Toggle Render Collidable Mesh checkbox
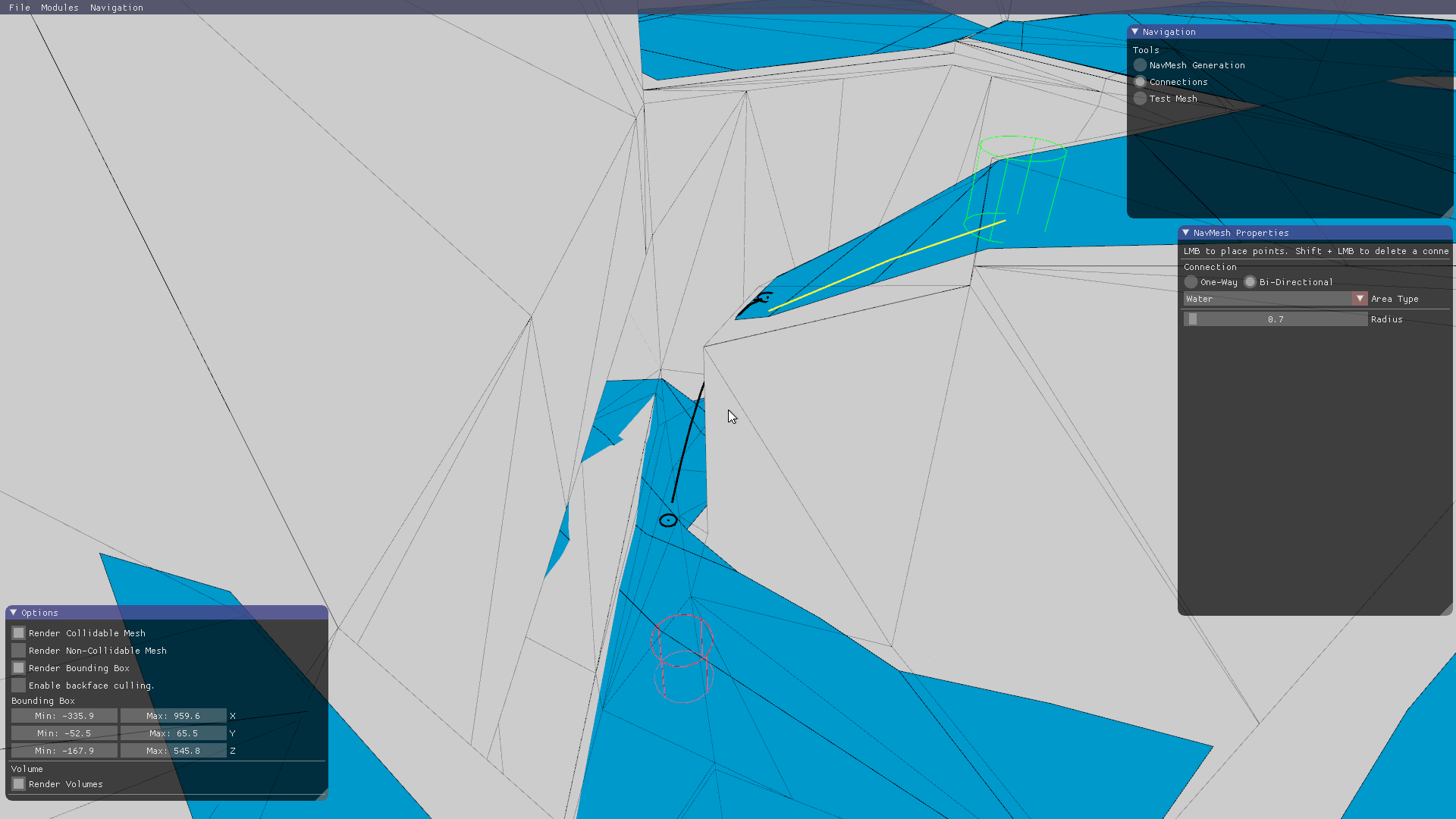Screen dimensions: 1456x819 (19, 633)
